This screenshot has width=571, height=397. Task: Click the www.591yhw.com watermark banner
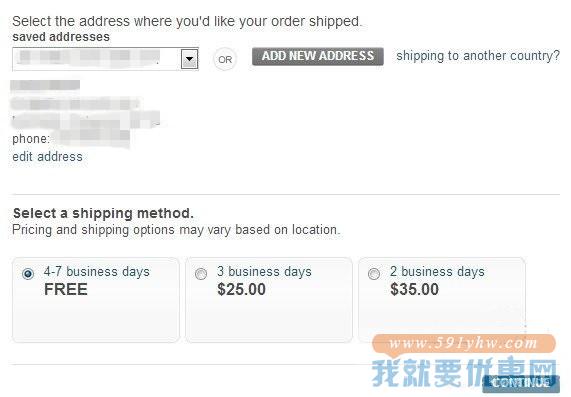click(464, 343)
